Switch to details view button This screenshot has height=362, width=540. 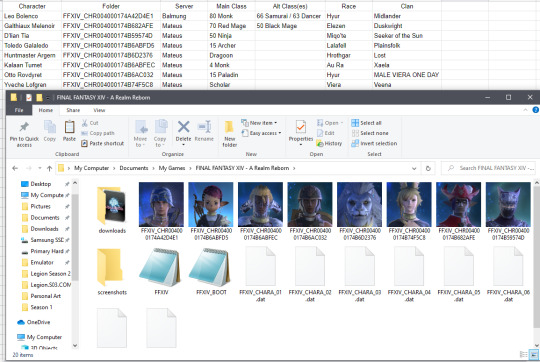pos(523,355)
